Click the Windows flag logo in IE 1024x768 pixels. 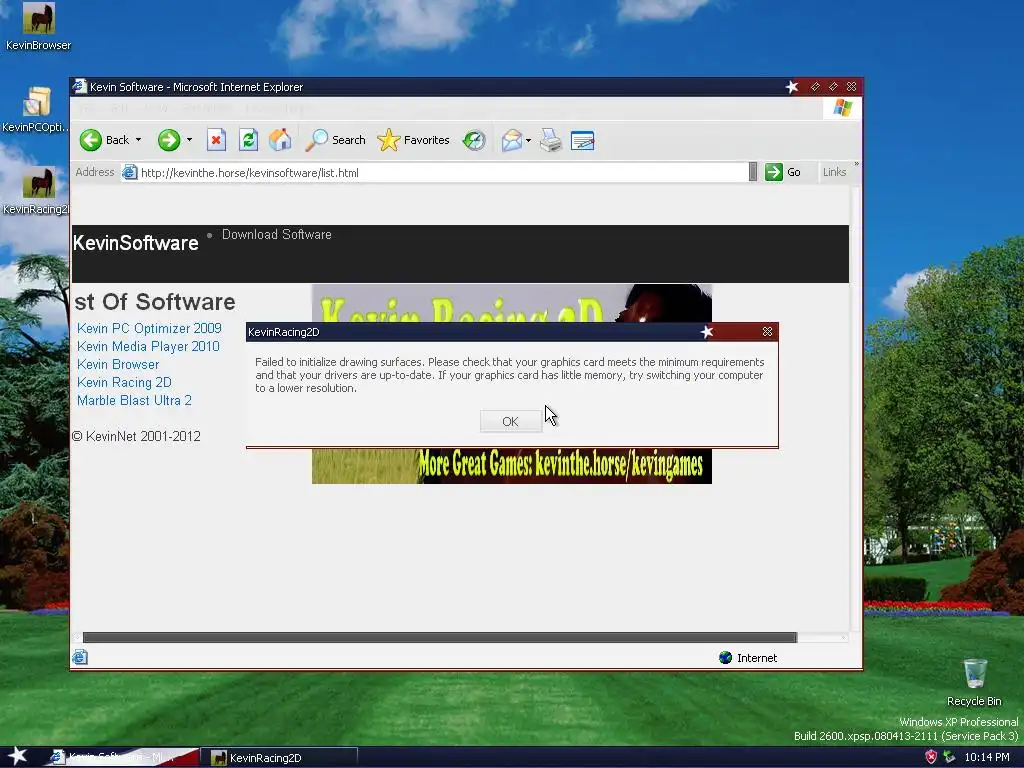pyautogui.click(x=842, y=108)
